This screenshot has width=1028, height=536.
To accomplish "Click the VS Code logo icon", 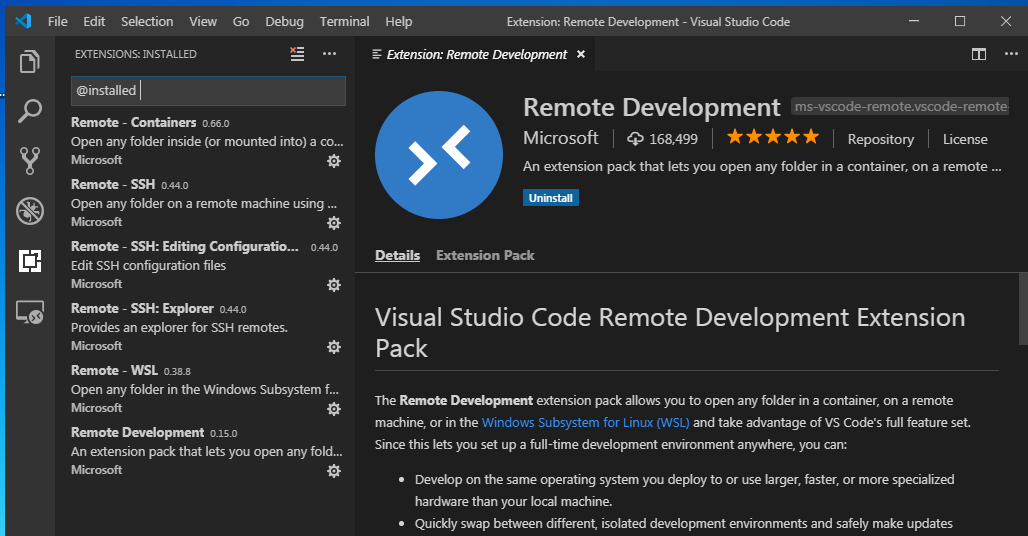I will click(x=23, y=21).
